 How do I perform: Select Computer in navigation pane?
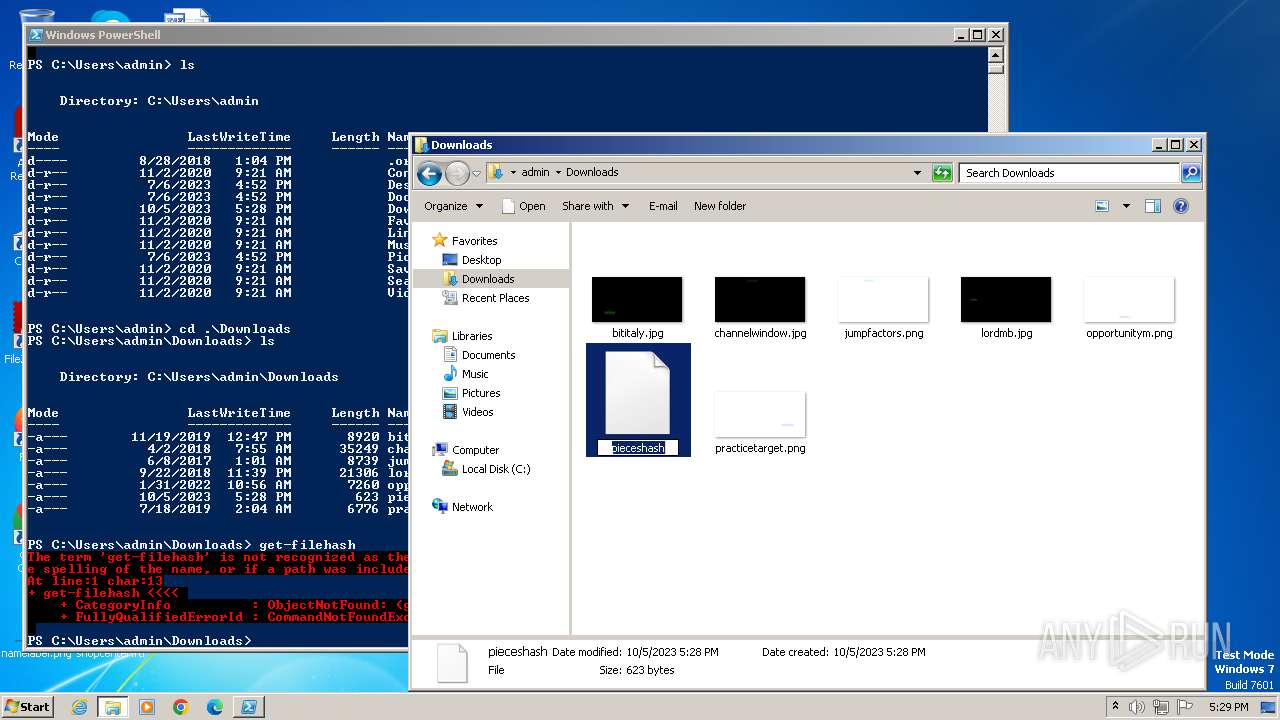click(x=475, y=450)
